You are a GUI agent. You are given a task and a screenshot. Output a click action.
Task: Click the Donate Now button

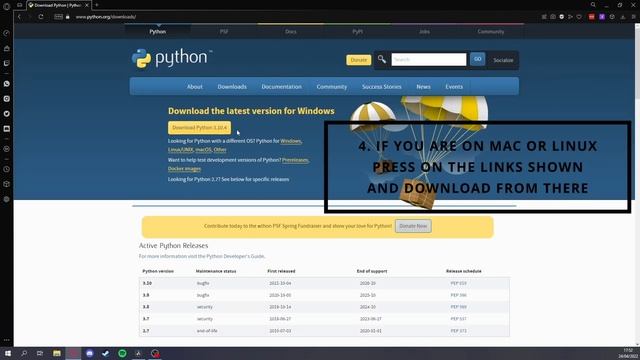[413, 226]
